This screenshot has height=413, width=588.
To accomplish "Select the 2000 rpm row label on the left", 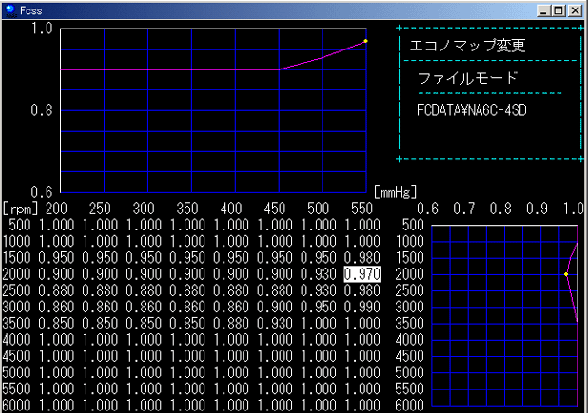I will (x=16, y=274).
